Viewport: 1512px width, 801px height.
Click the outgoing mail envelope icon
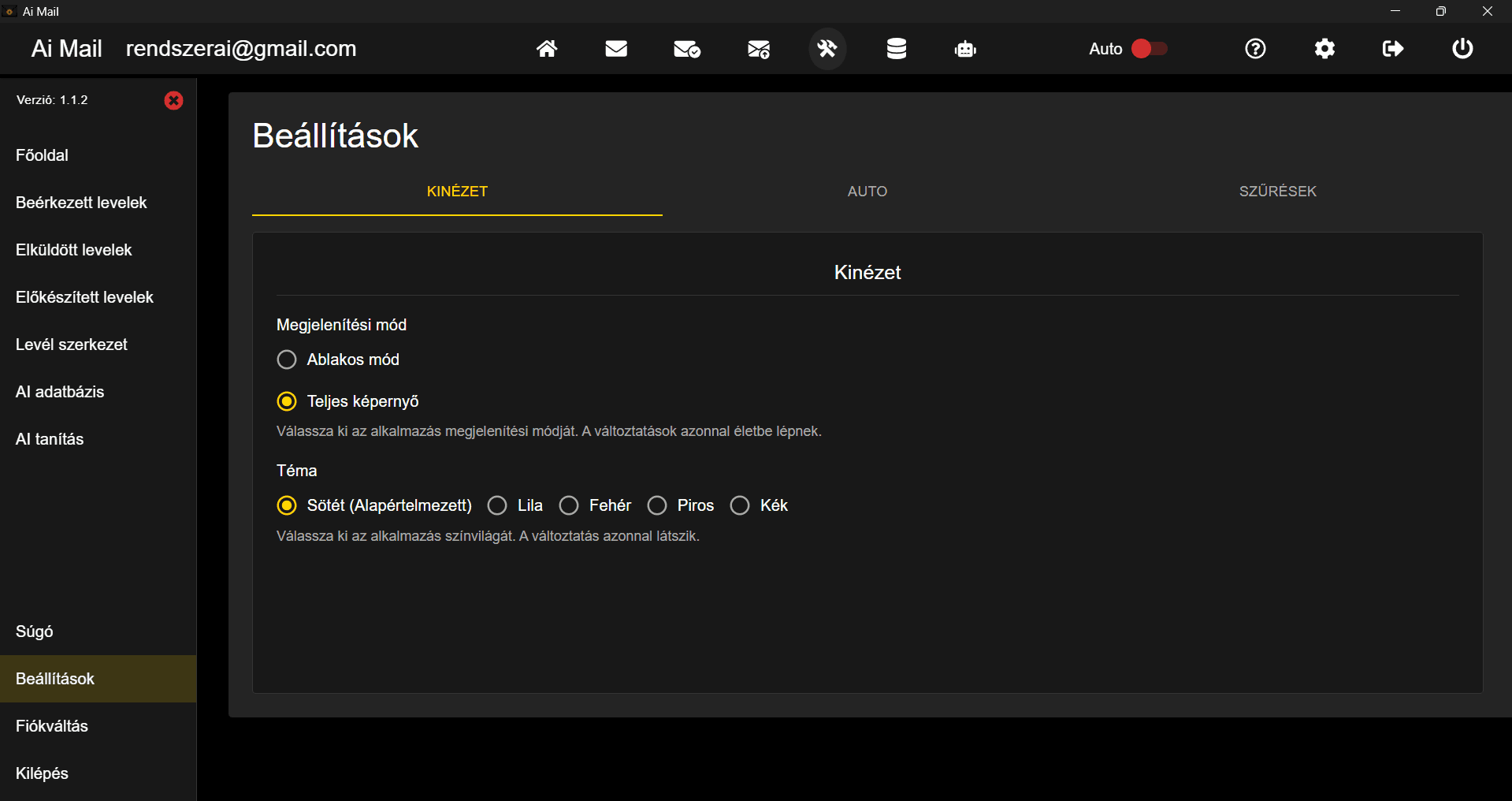[757, 49]
